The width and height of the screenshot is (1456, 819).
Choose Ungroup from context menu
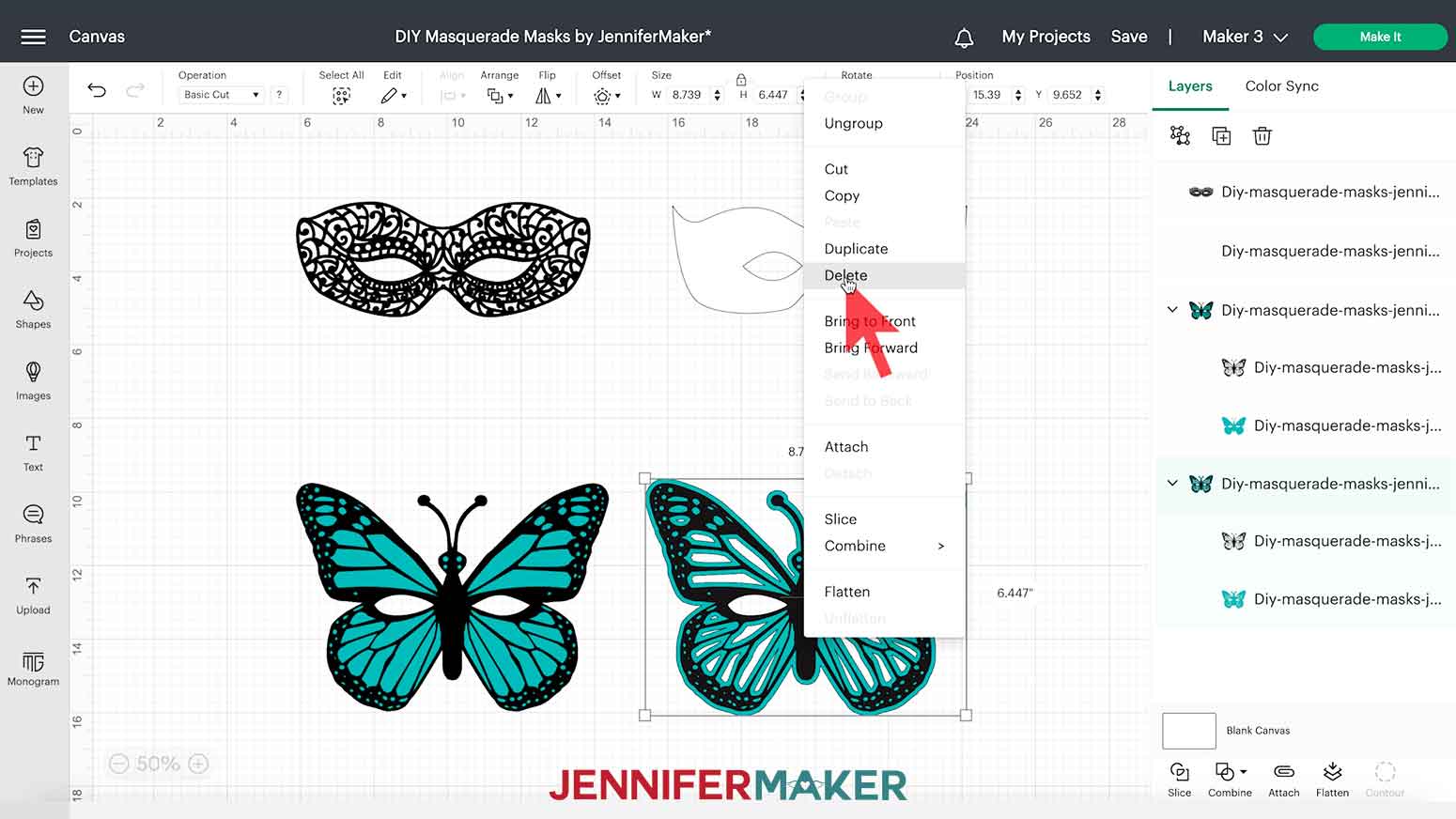[x=853, y=123]
